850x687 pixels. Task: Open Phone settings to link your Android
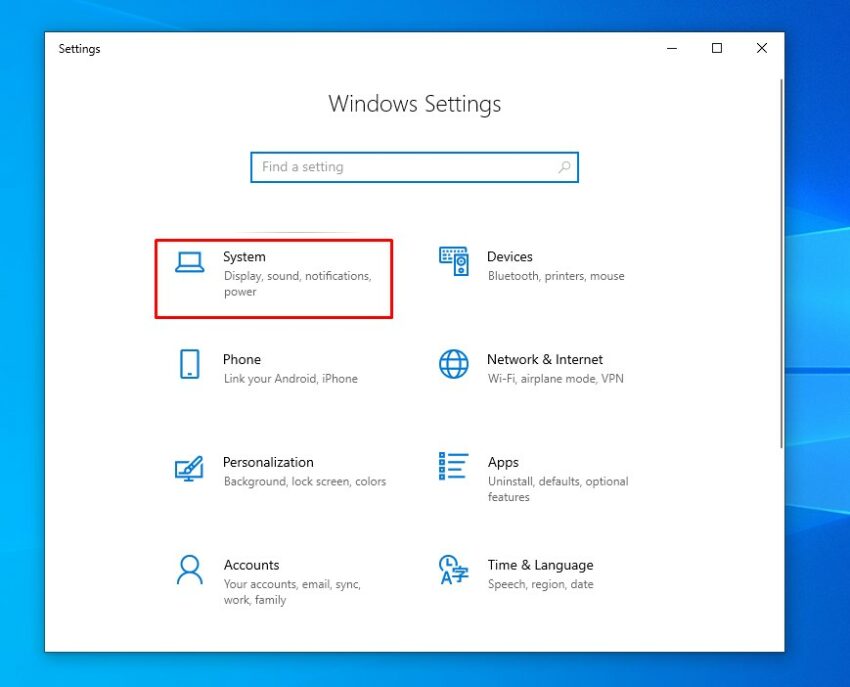pos(270,368)
